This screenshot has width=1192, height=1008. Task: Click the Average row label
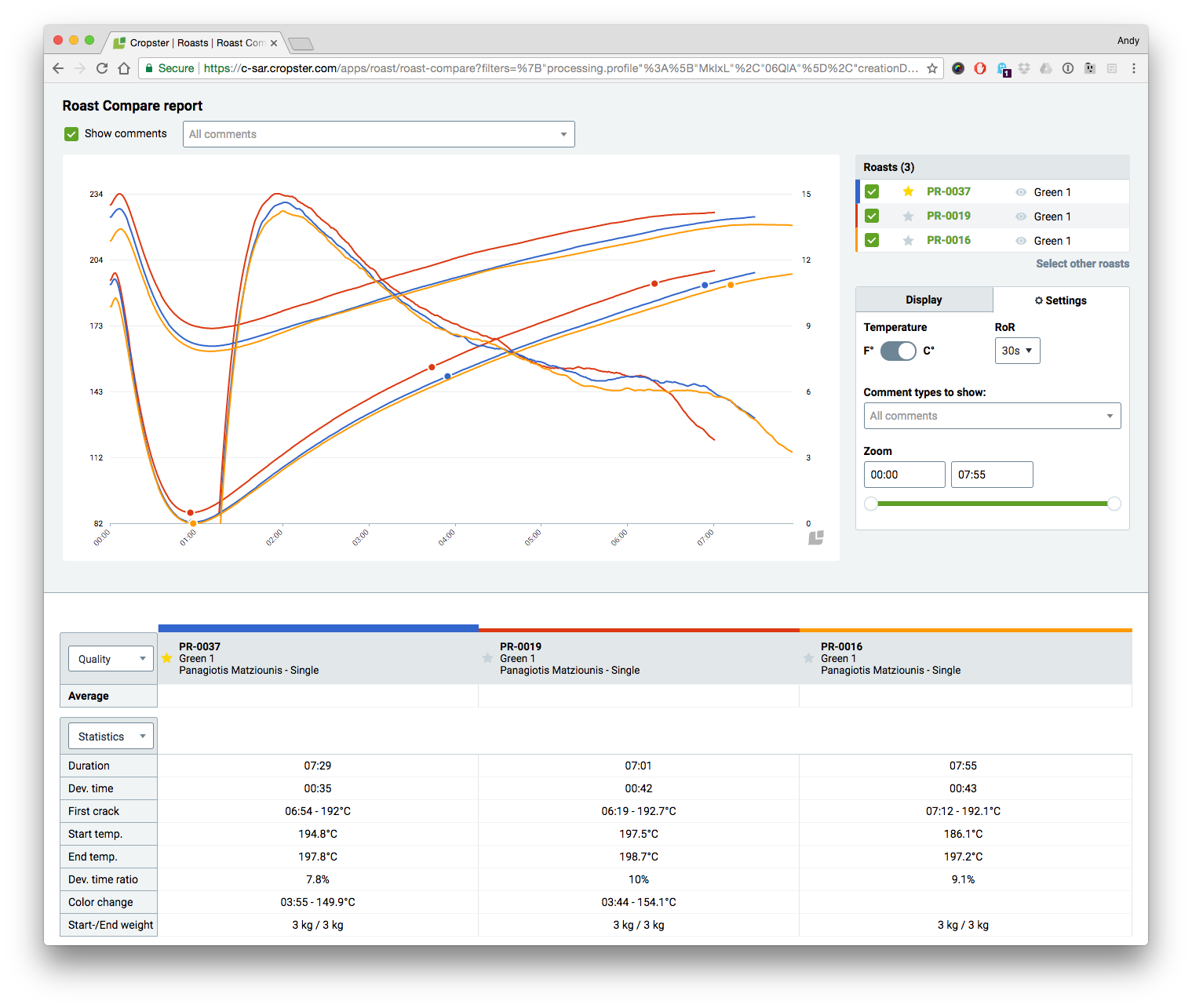pos(89,696)
